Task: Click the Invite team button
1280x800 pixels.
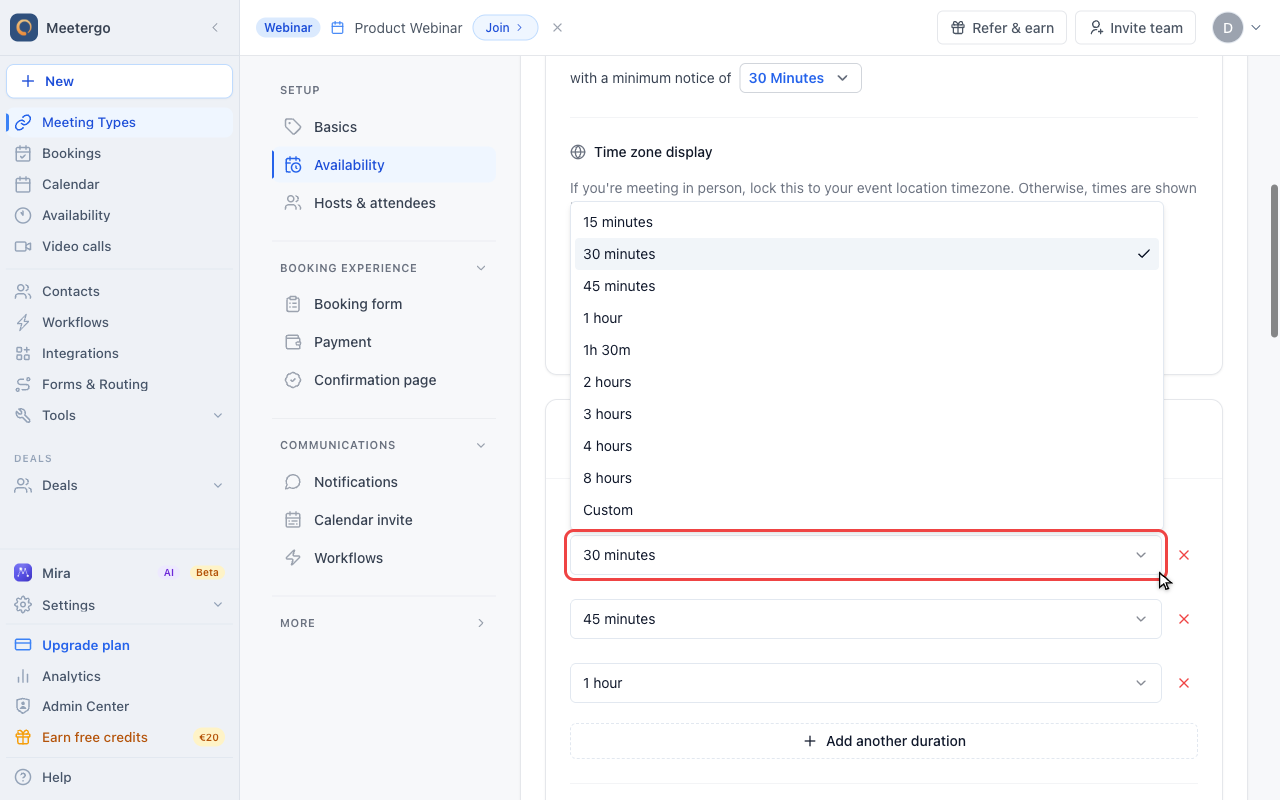Action: [x=1137, y=28]
